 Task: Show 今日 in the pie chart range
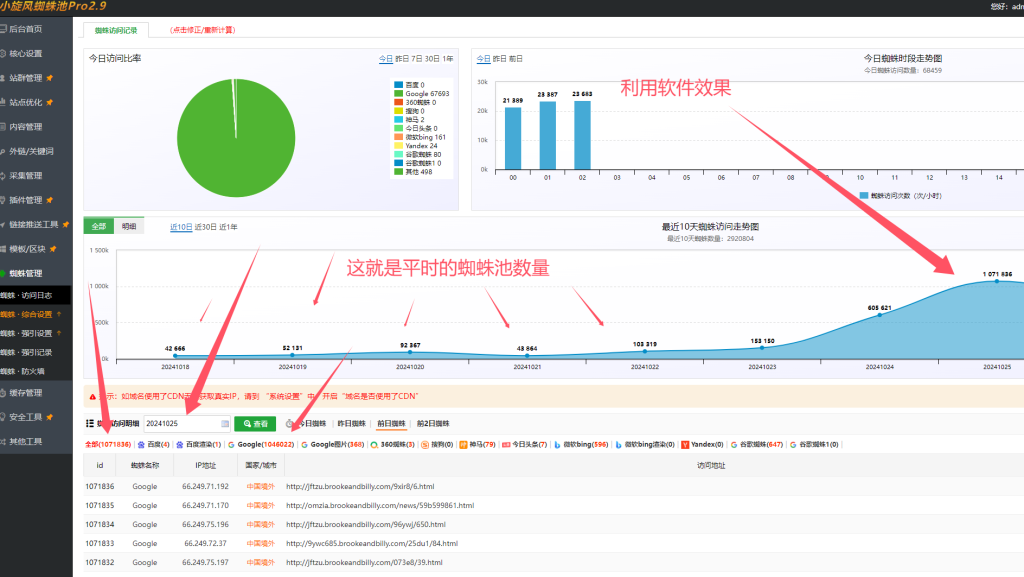coord(386,59)
